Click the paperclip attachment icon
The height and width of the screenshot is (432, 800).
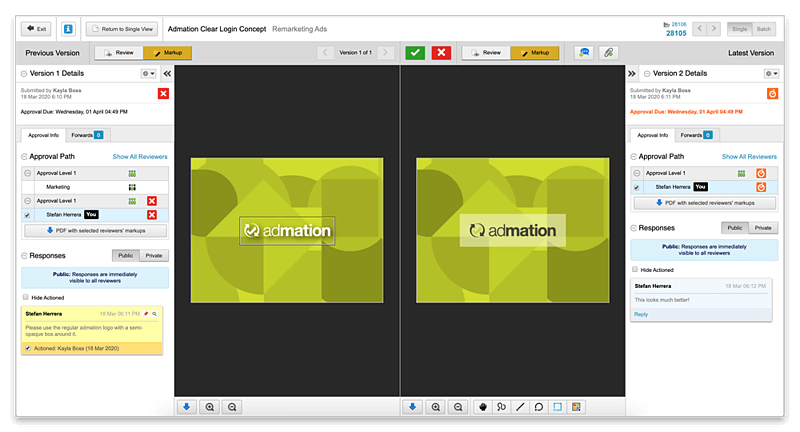(x=609, y=53)
